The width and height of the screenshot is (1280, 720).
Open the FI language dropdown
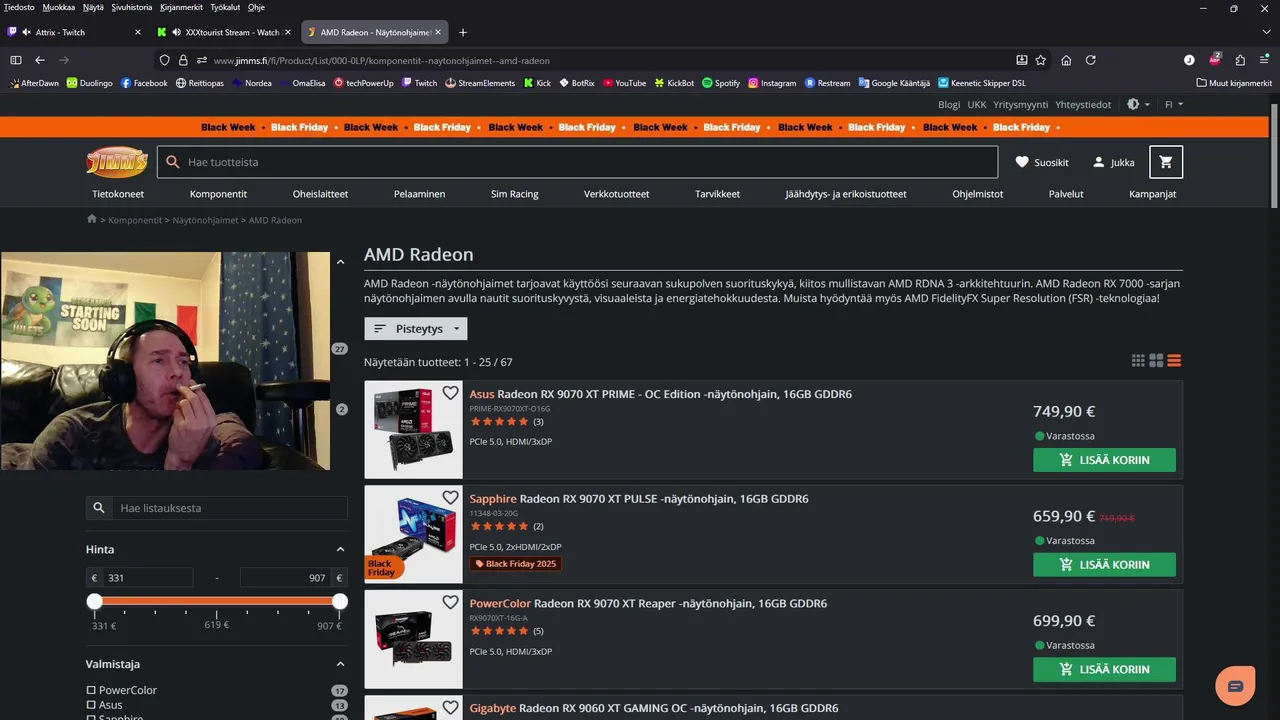(1174, 104)
